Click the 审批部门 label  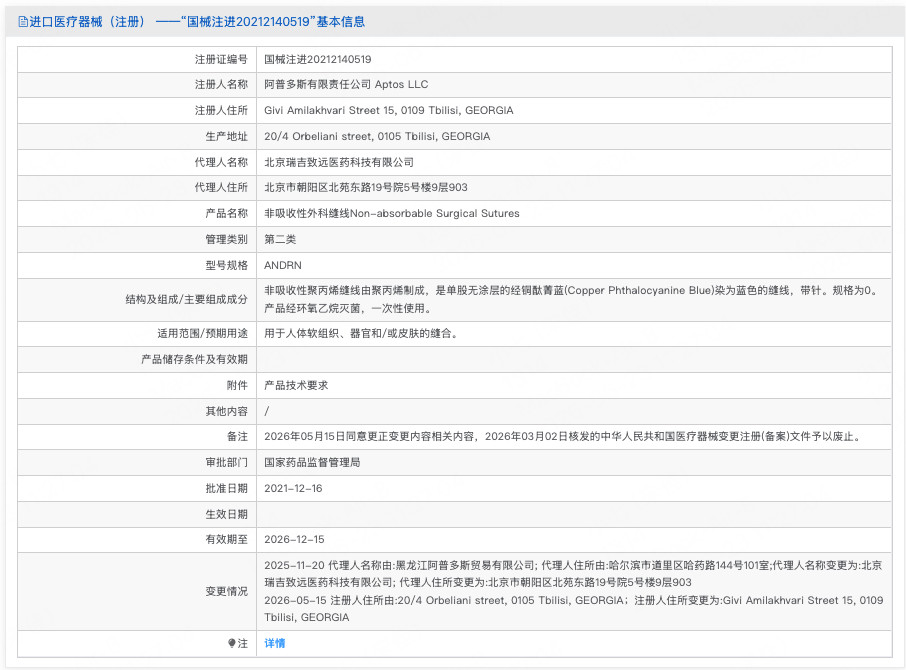(226, 462)
